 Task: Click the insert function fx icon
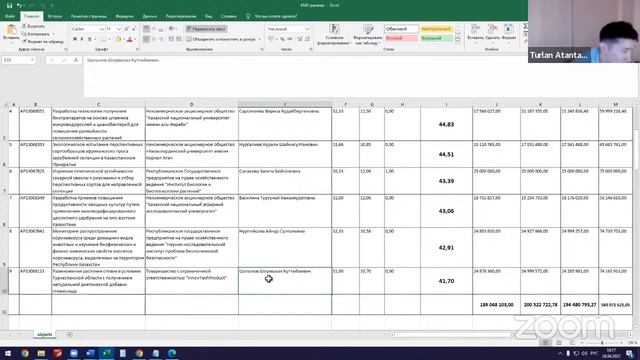76,60
